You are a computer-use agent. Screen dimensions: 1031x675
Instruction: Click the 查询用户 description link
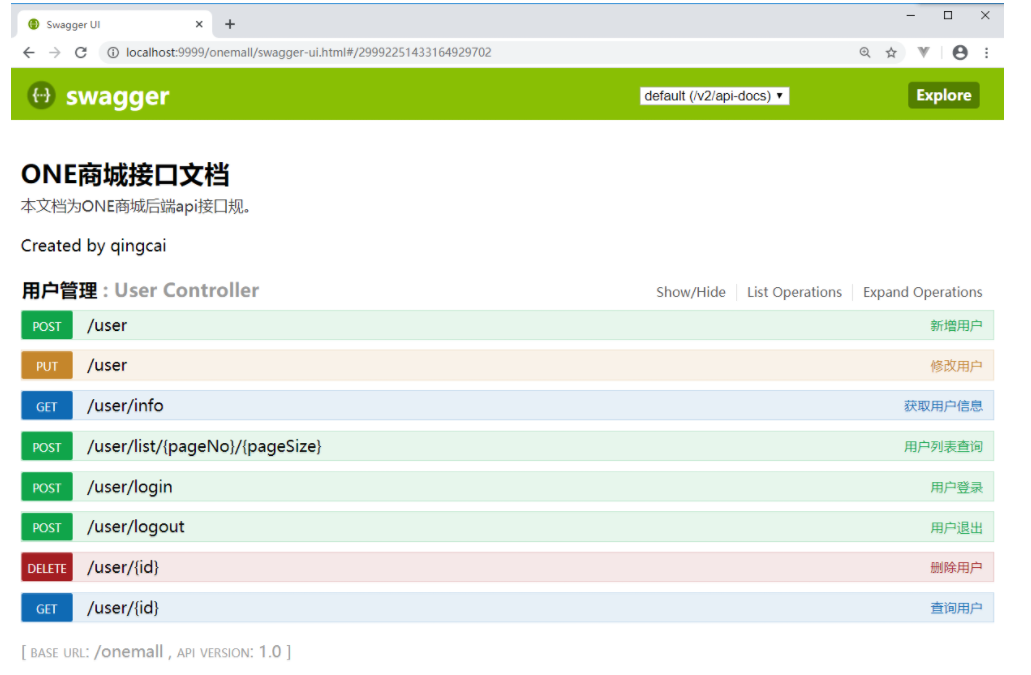point(956,609)
